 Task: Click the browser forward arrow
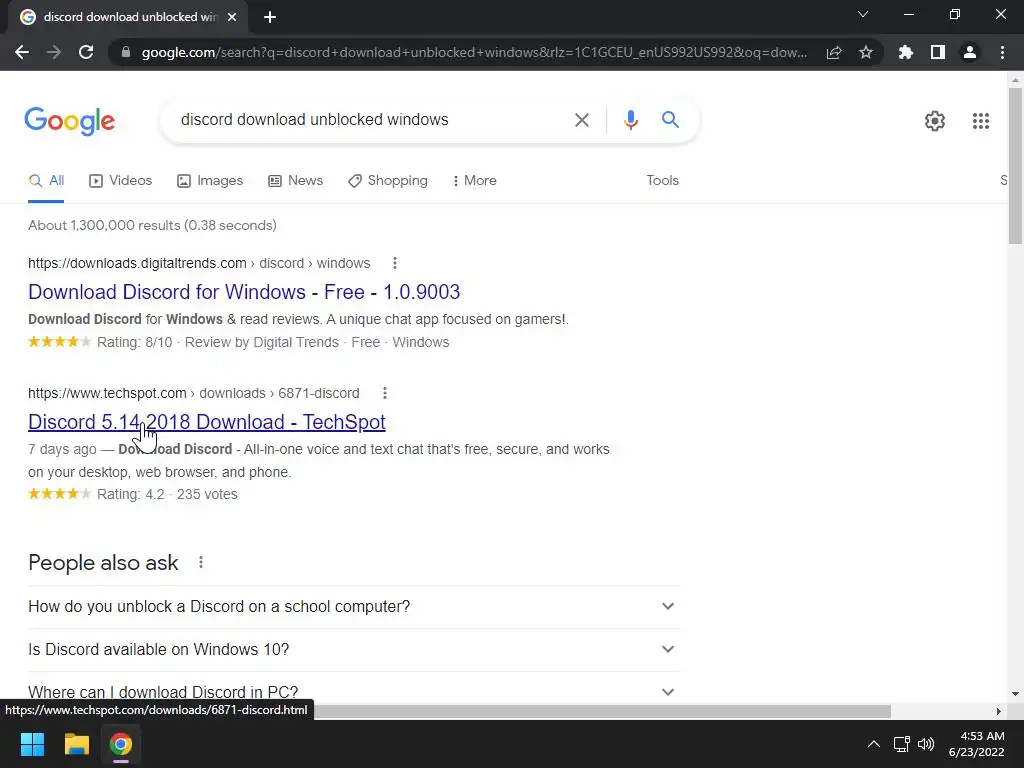pyautogui.click(x=54, y=52)
